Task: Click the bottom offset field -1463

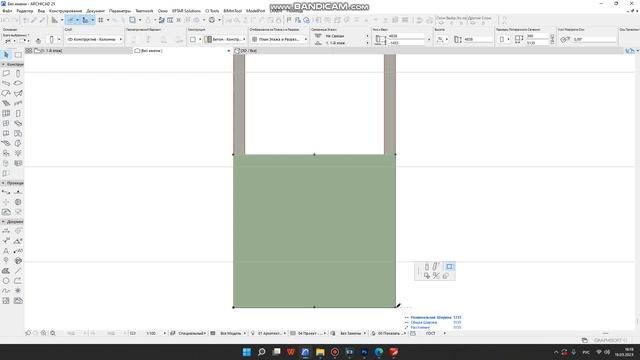Action: [406, 43]
